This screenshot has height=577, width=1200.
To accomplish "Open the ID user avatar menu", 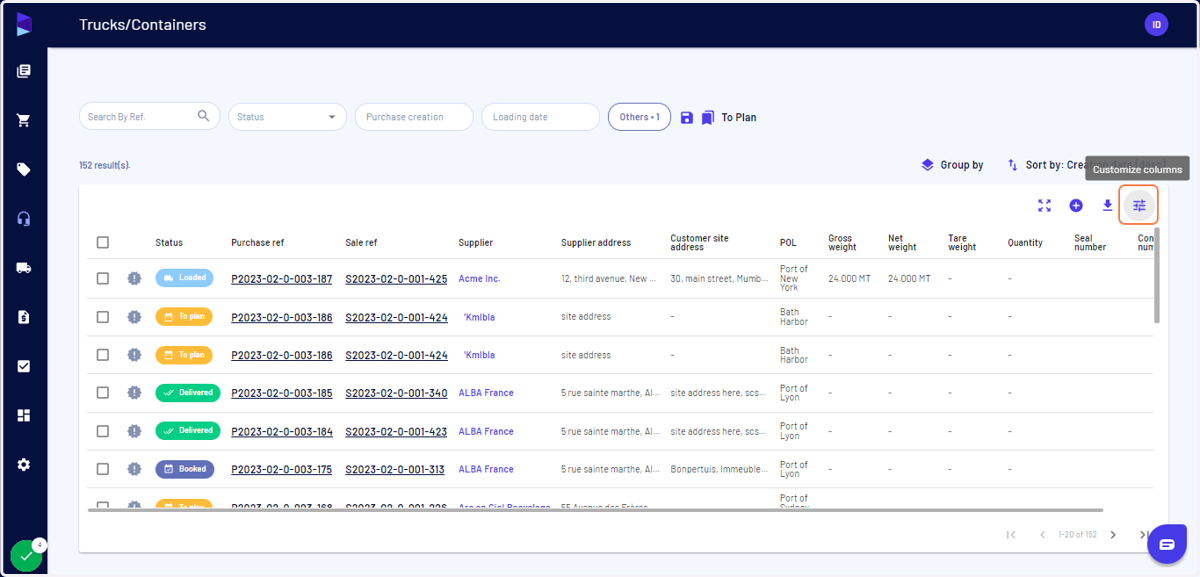I will (x=1156, y=24).
